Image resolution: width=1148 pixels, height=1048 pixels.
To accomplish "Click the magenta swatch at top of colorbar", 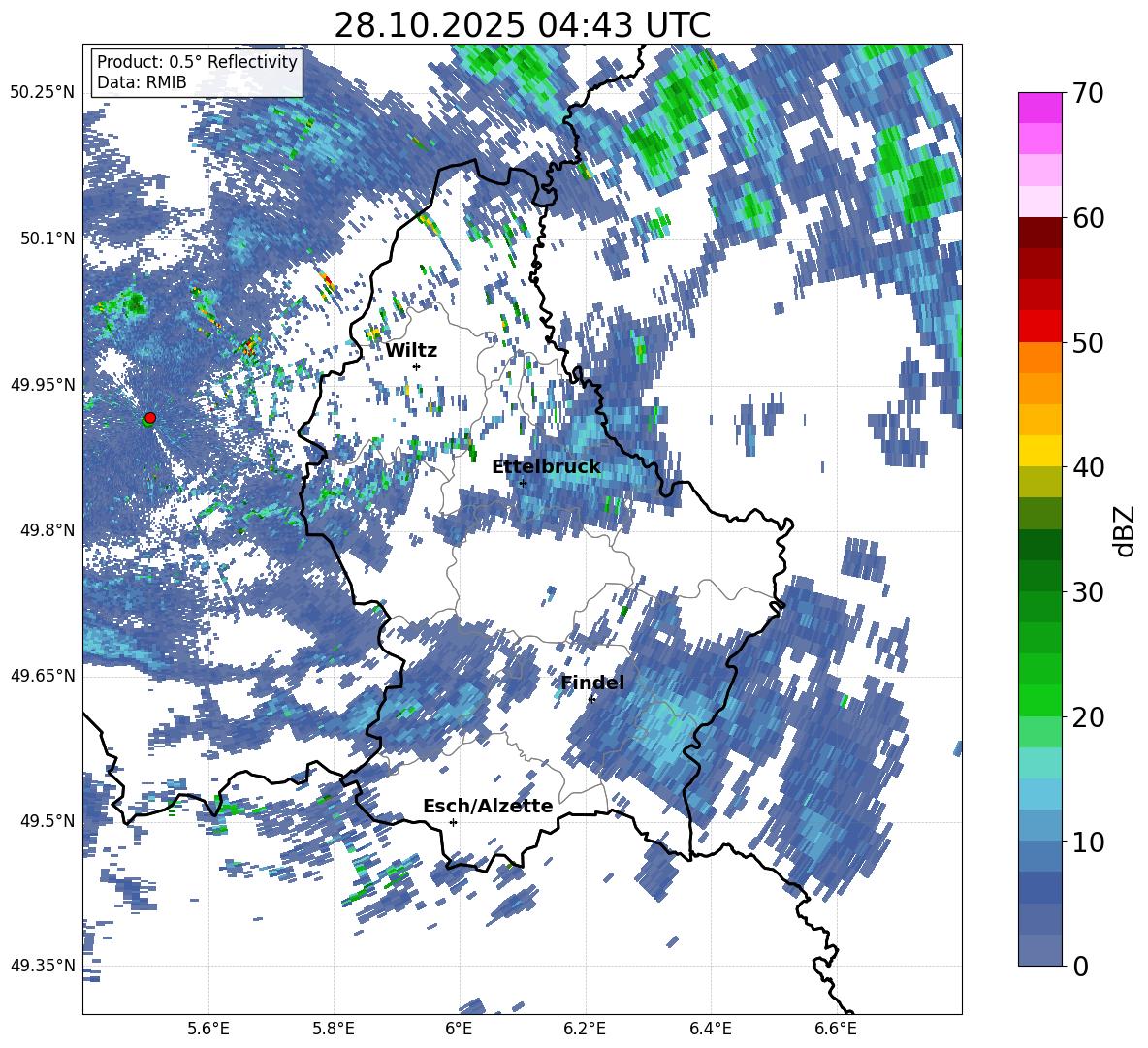I will click(x=1039, y=108).
